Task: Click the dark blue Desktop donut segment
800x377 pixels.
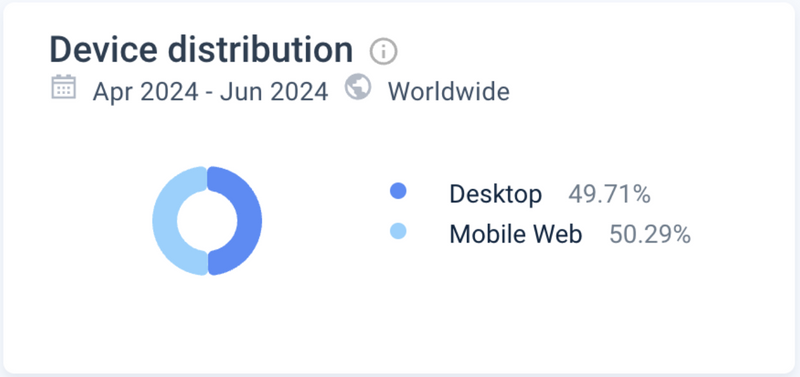Action: [242, 220]
